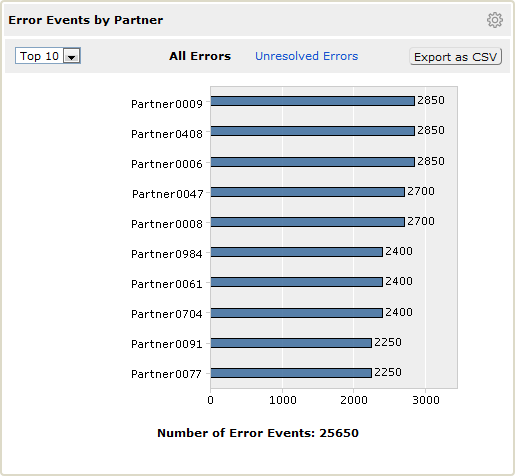Switch to the All Errors view
The width and height of the screenshot is (515, 476).
tap(200, 56)
